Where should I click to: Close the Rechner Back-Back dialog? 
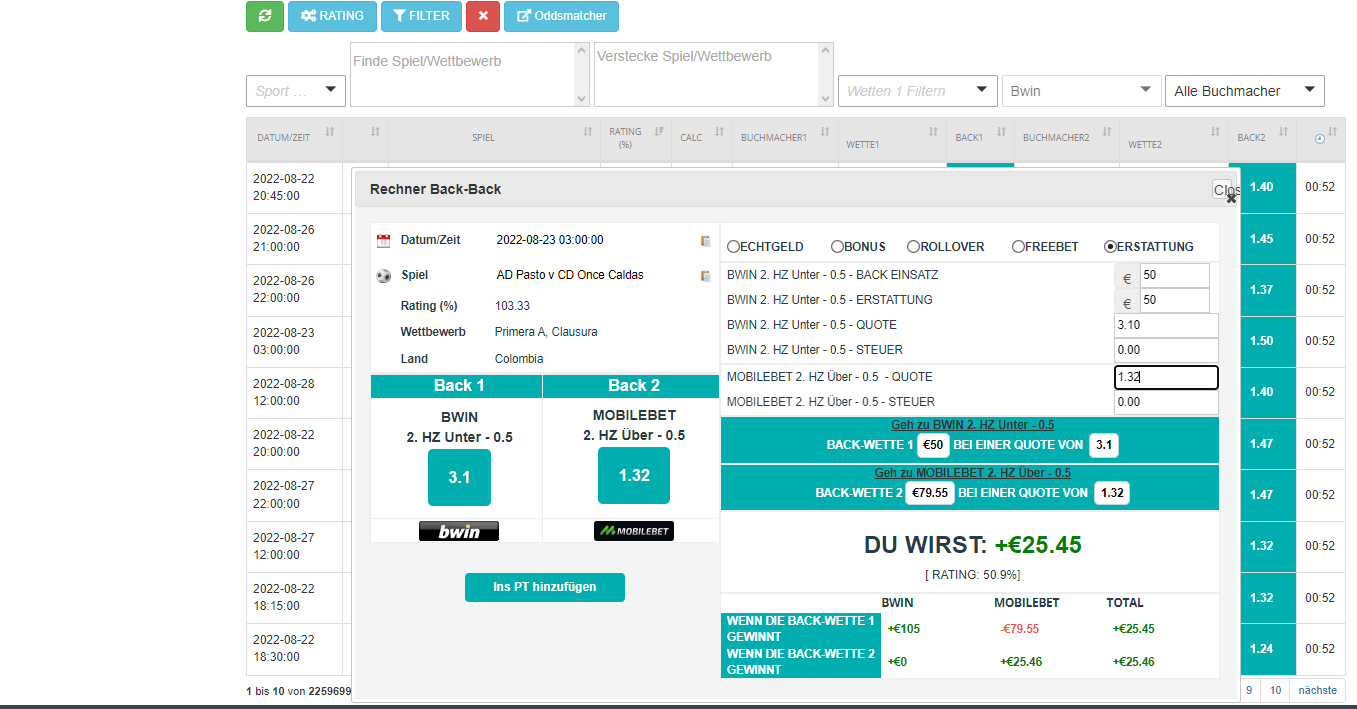tap(1226, 191)
